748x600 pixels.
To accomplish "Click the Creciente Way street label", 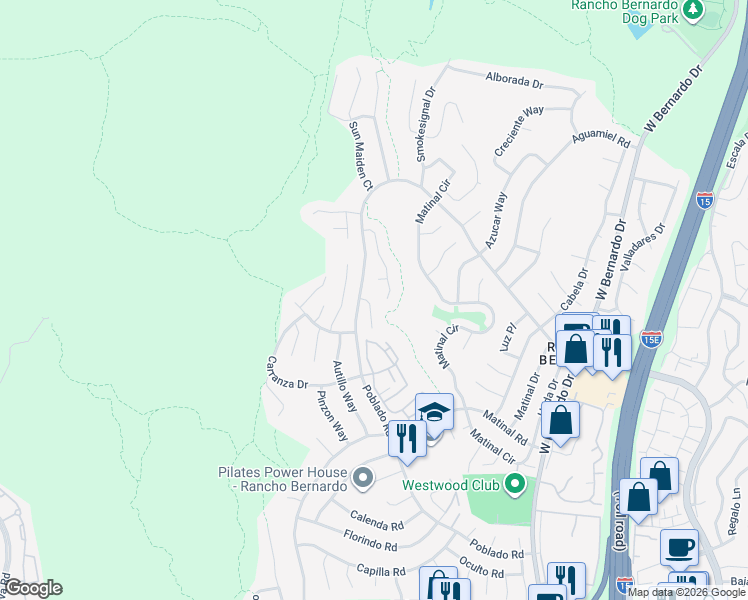I will point(518,130).
